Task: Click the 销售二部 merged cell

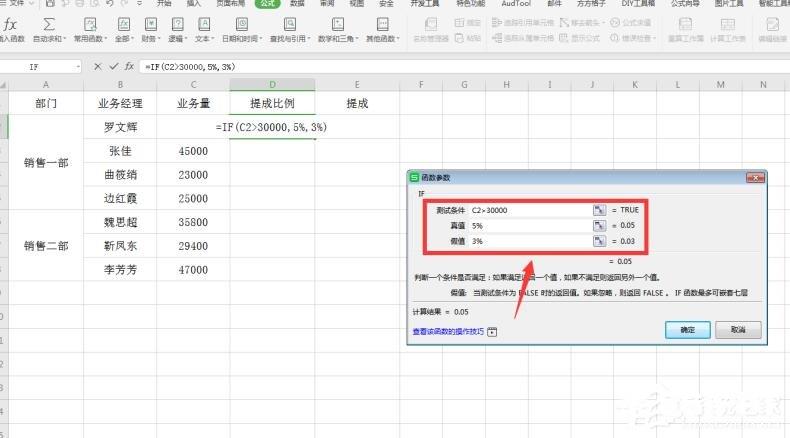Action: pos(46,246)
